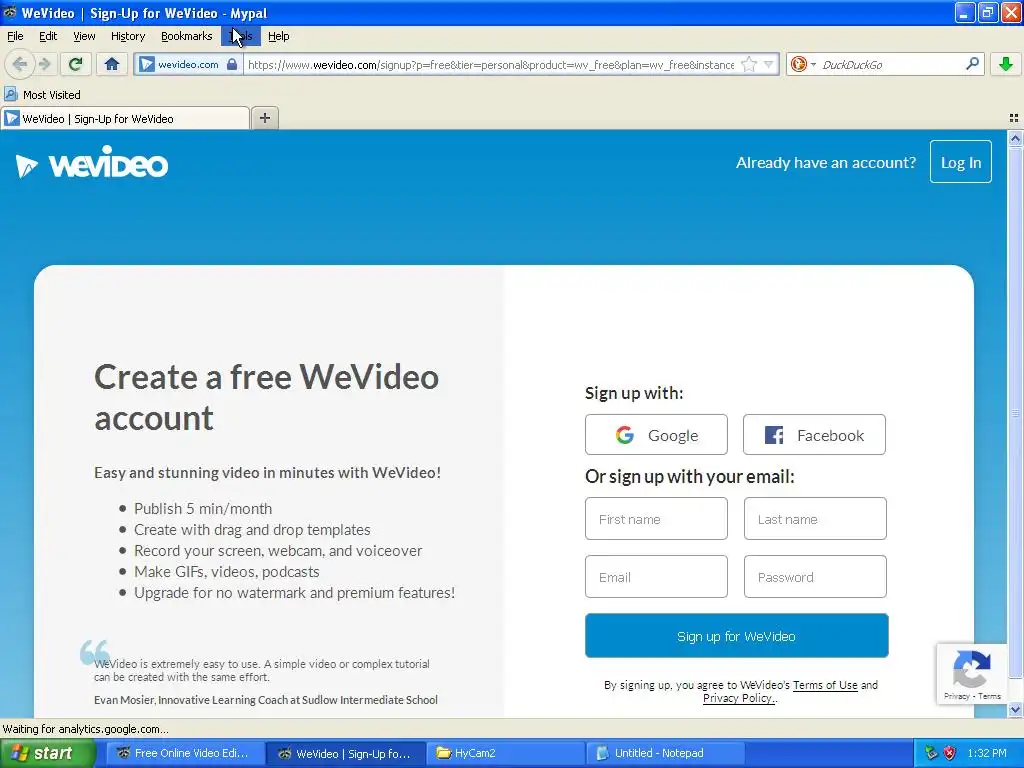Click the reCAPTCHA badge
Image resolution: width=1024 pixels, height=768 pixels.
(972, 674)
